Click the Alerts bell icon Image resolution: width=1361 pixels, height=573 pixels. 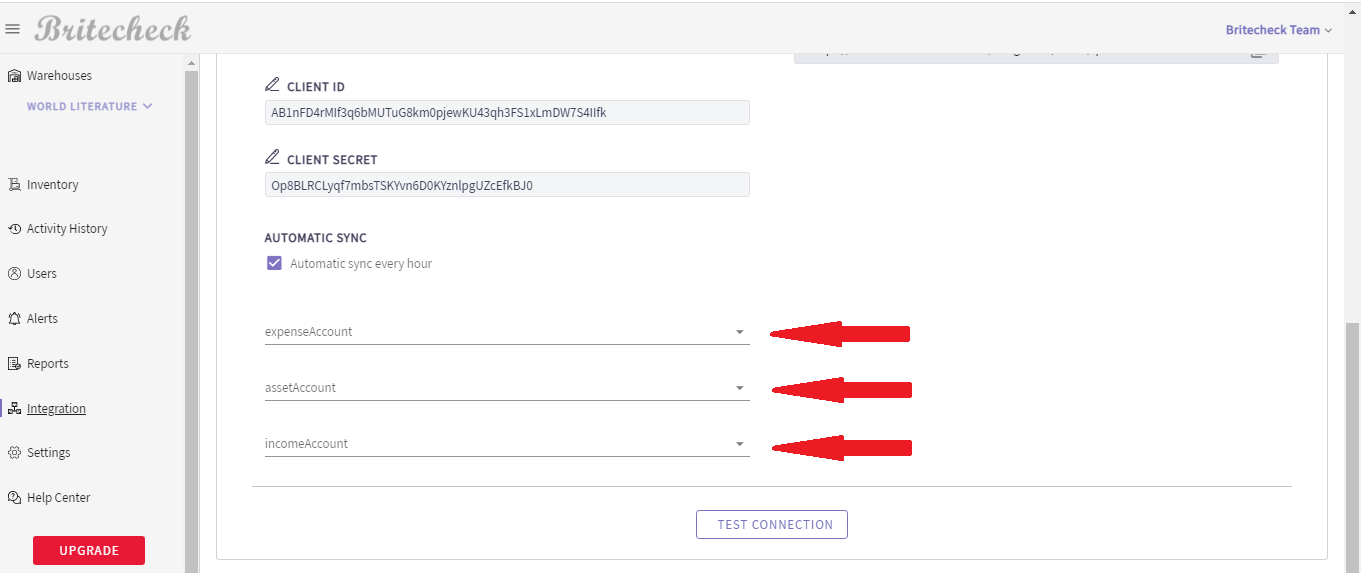pos(14,319)
